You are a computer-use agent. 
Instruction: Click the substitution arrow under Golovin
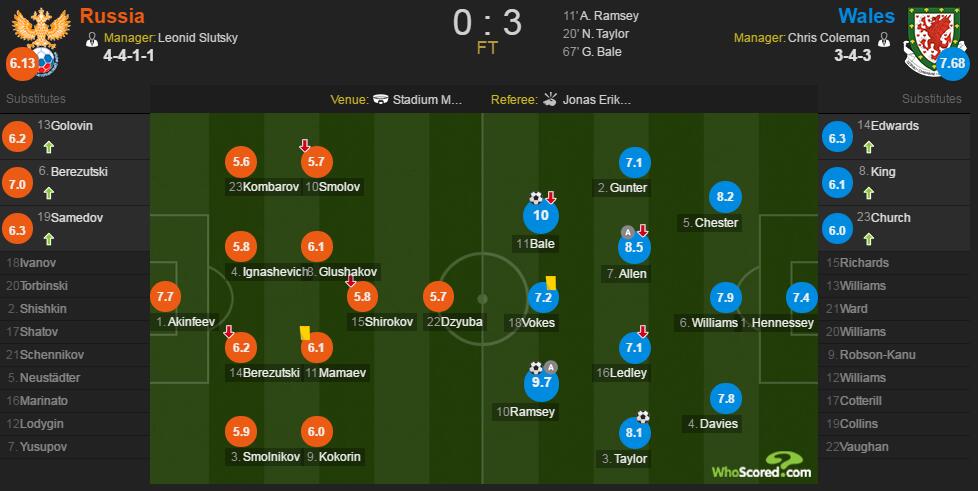[49, 147]
